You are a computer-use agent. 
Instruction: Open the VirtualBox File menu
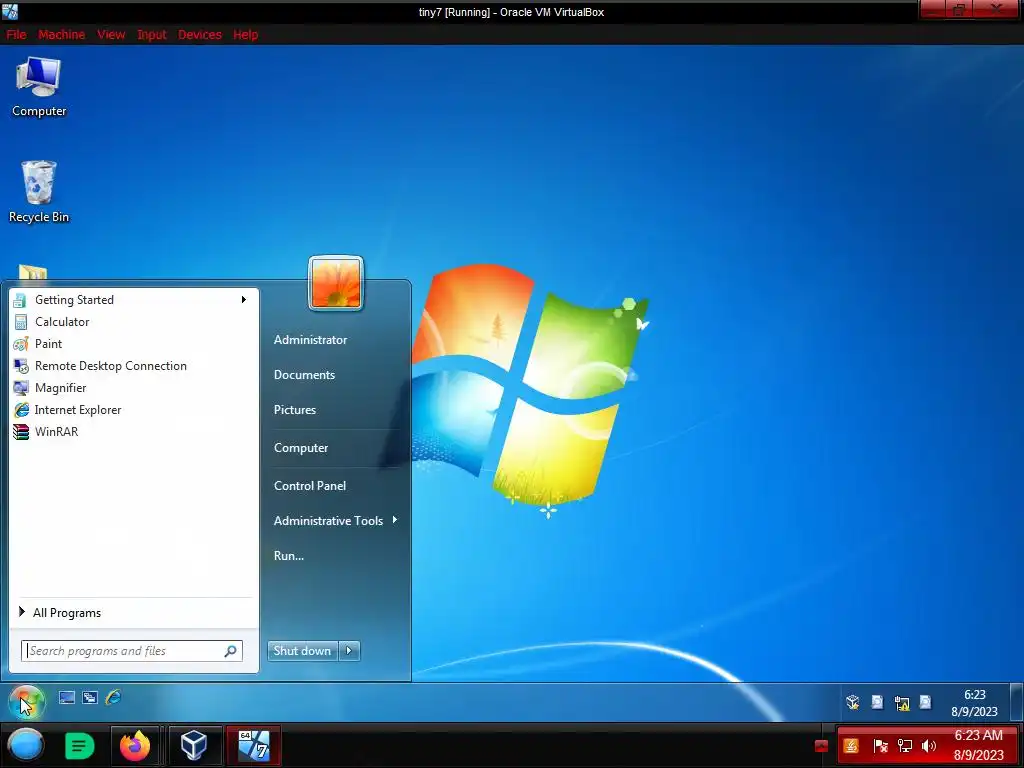[16, 35]
